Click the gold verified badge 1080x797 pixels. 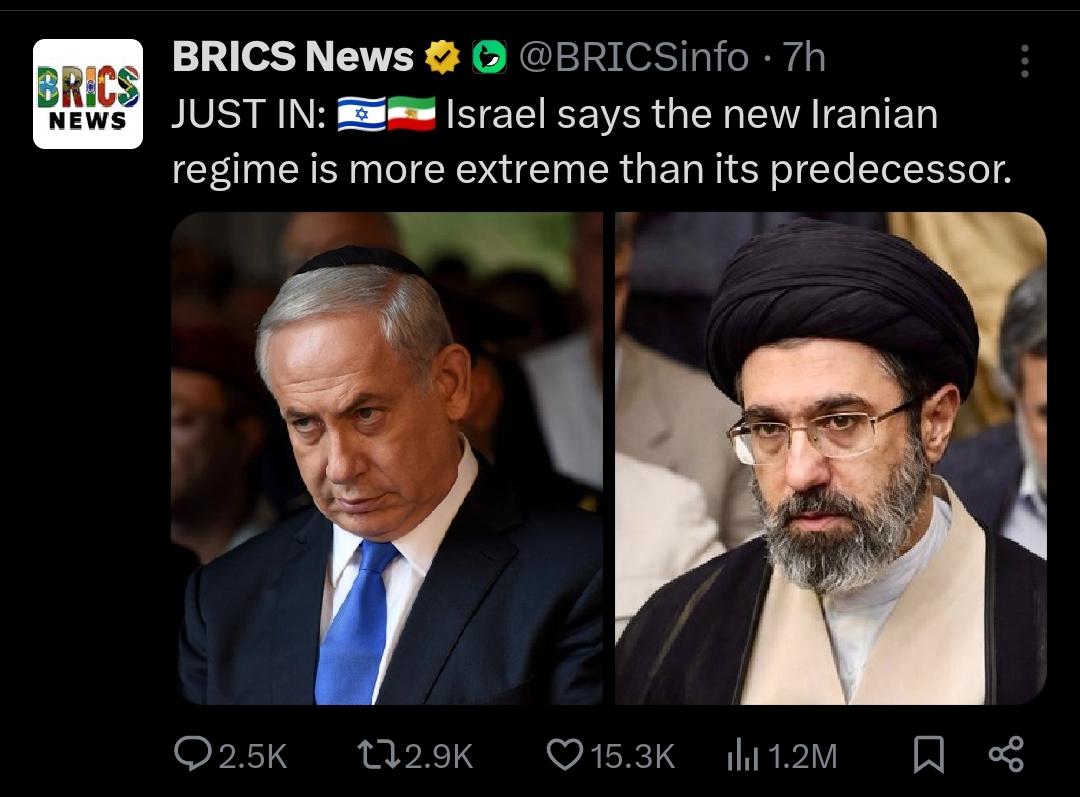pos(442,57)
